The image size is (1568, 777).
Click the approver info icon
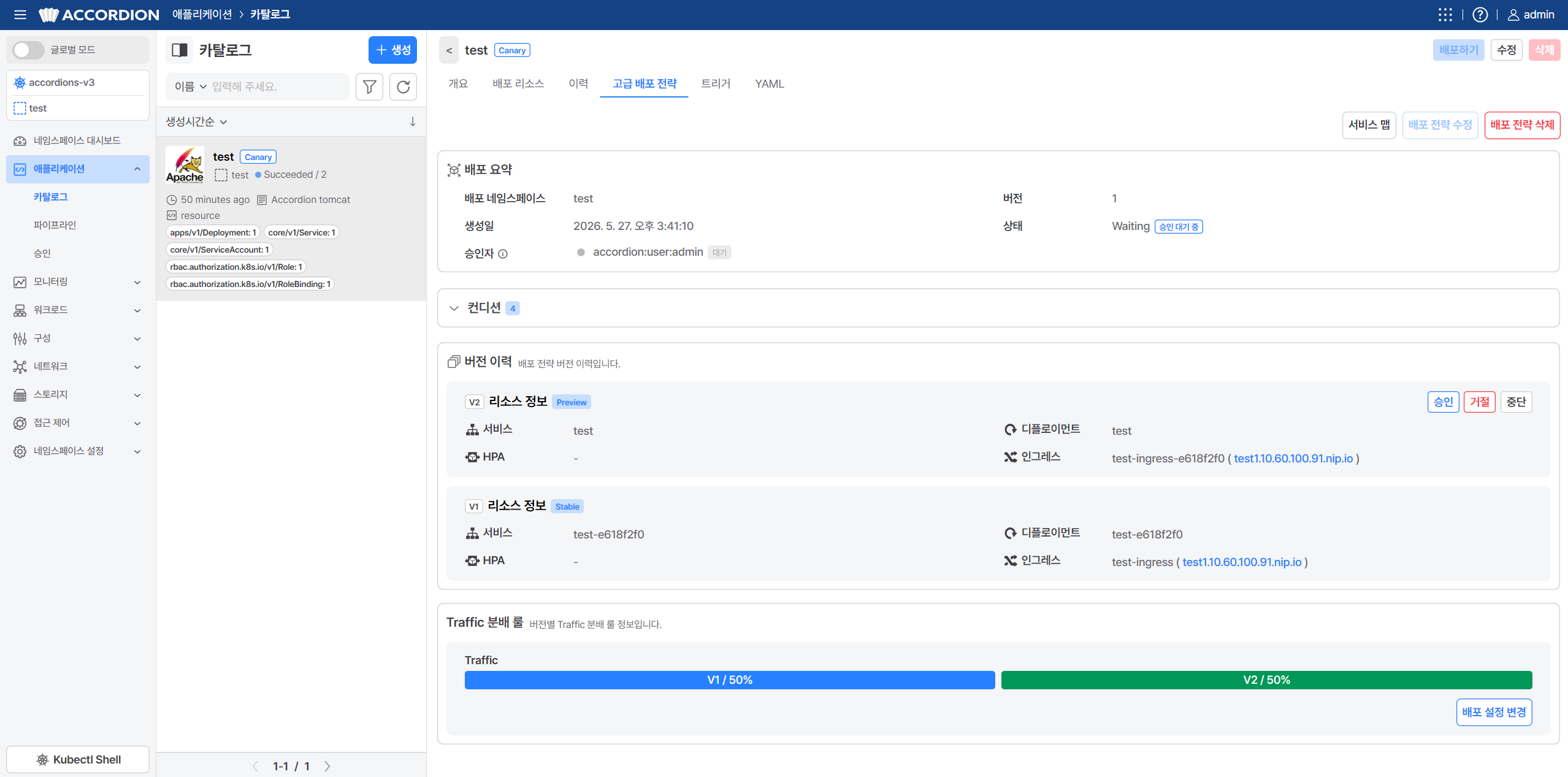[x=503, y=253]
